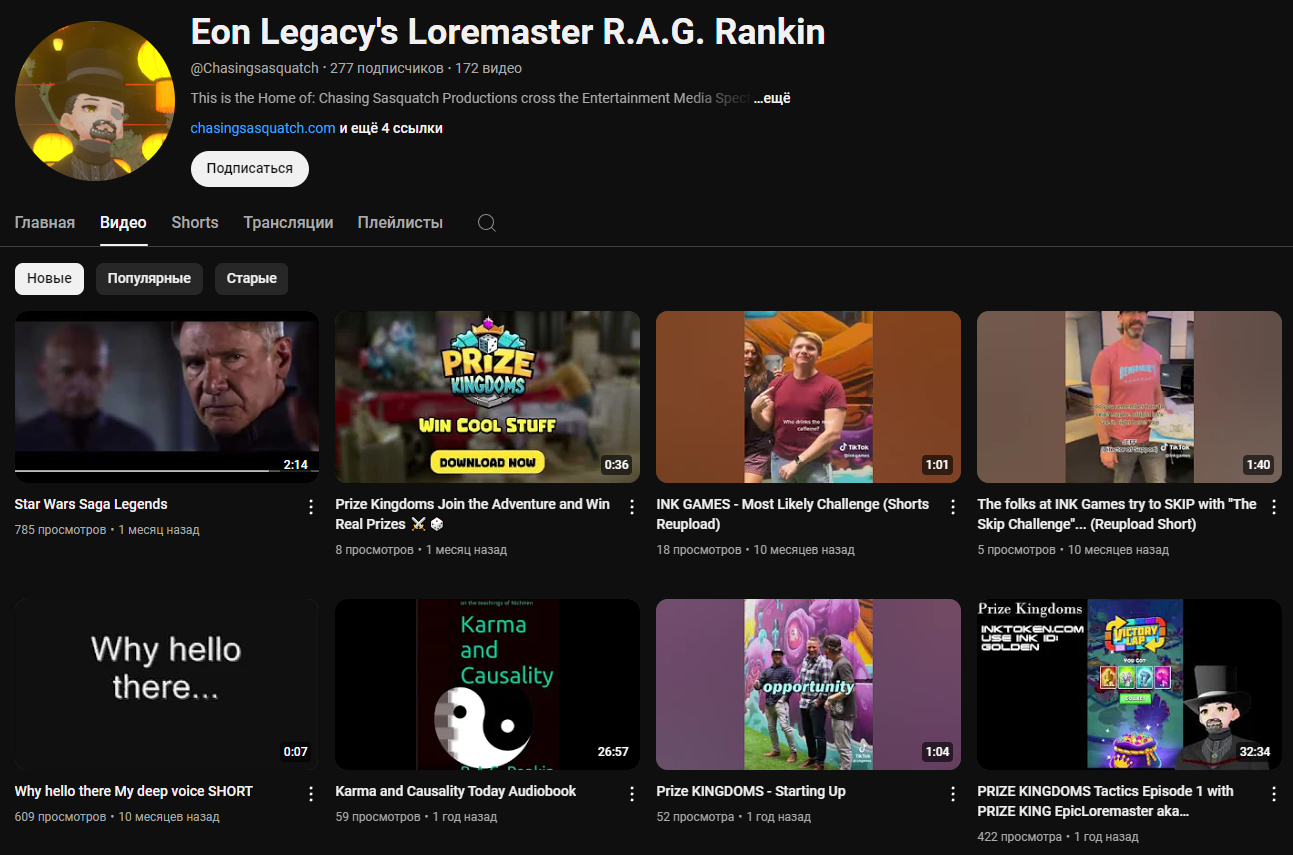Viewport: 1293px width, 855px height.
Task: Open Karma and Causality Today Audiobook title
Action: (456, 791)
